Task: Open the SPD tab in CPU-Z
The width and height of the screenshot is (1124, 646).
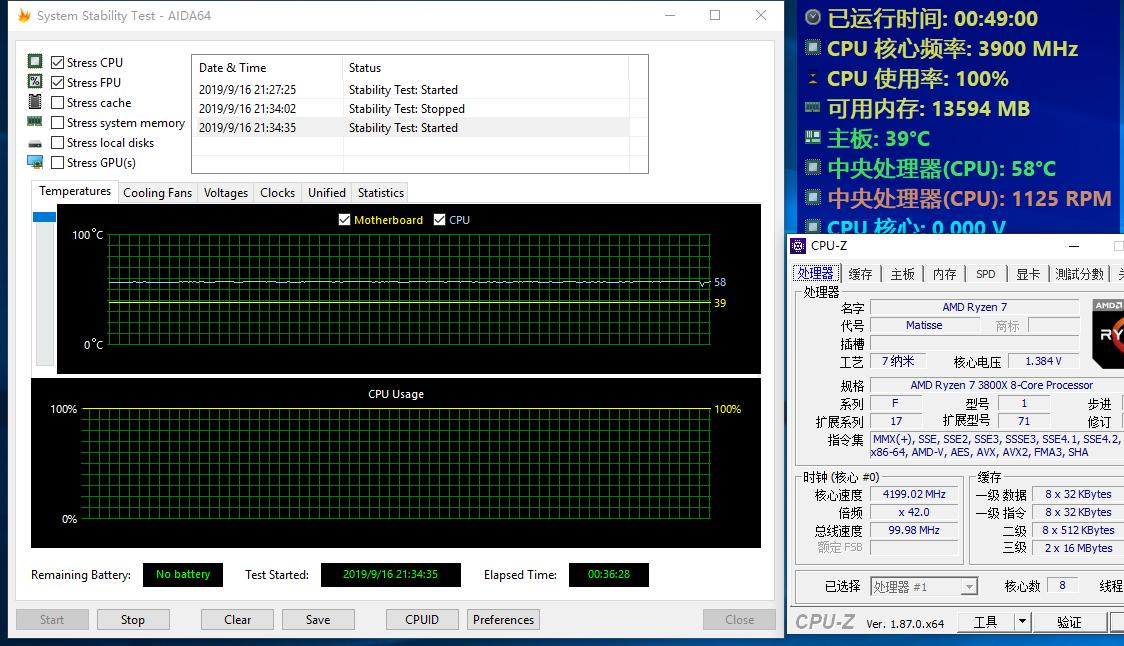Action: 986,274
